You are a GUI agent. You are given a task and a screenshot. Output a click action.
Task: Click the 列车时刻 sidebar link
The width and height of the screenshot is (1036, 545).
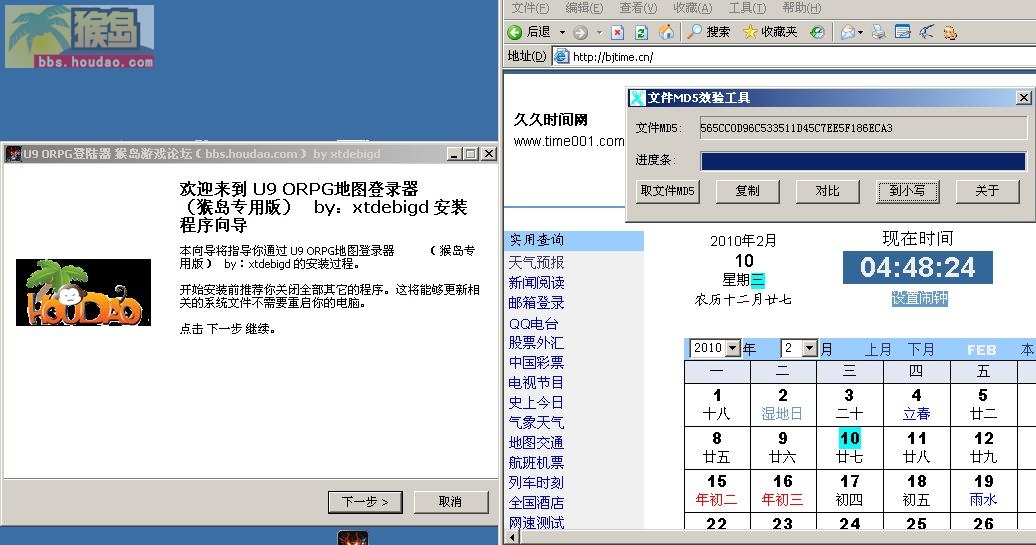tap(536, 483)
